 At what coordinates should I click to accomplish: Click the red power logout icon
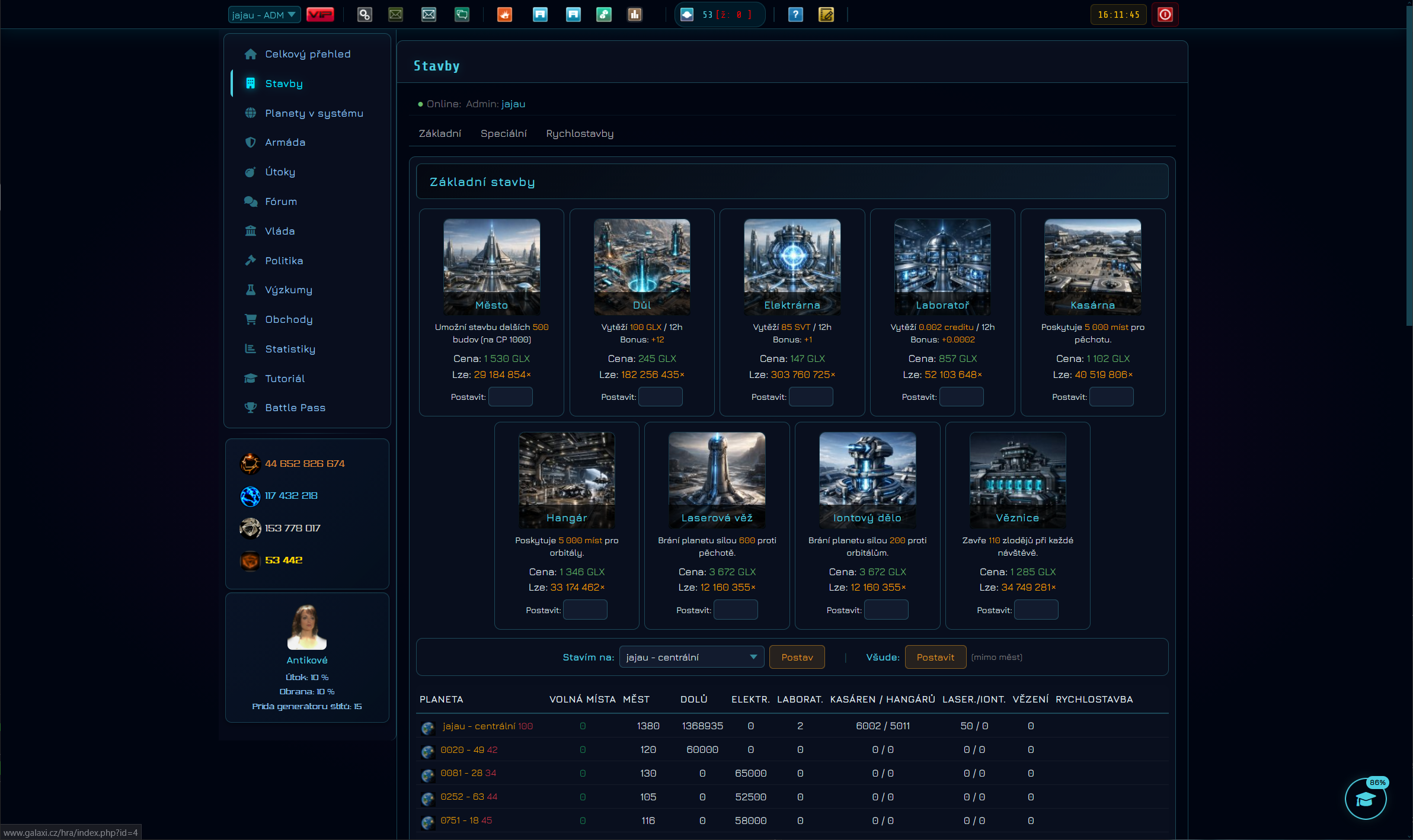point(1165,15)
